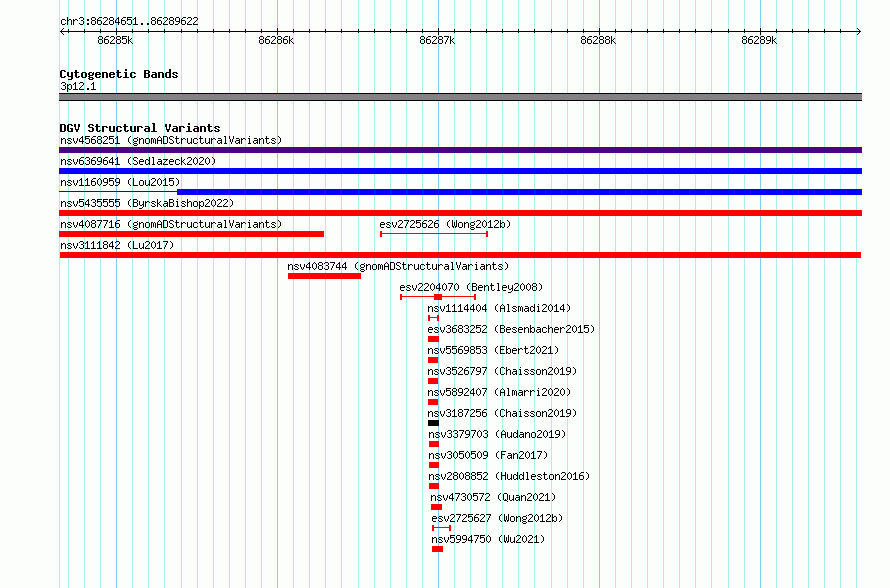Click the red bar below nsv3111842

[x=460, y=255]
